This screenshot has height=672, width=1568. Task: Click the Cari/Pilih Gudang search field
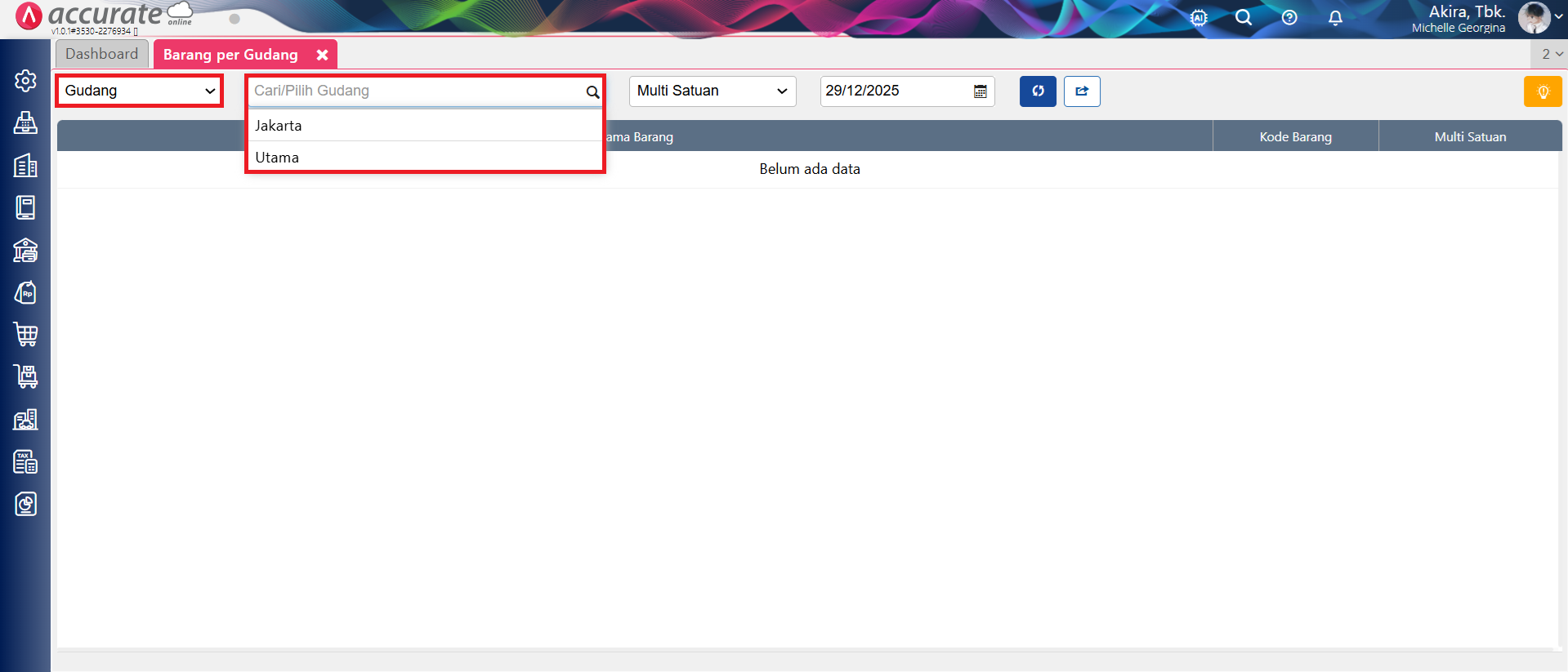point(417,91)
